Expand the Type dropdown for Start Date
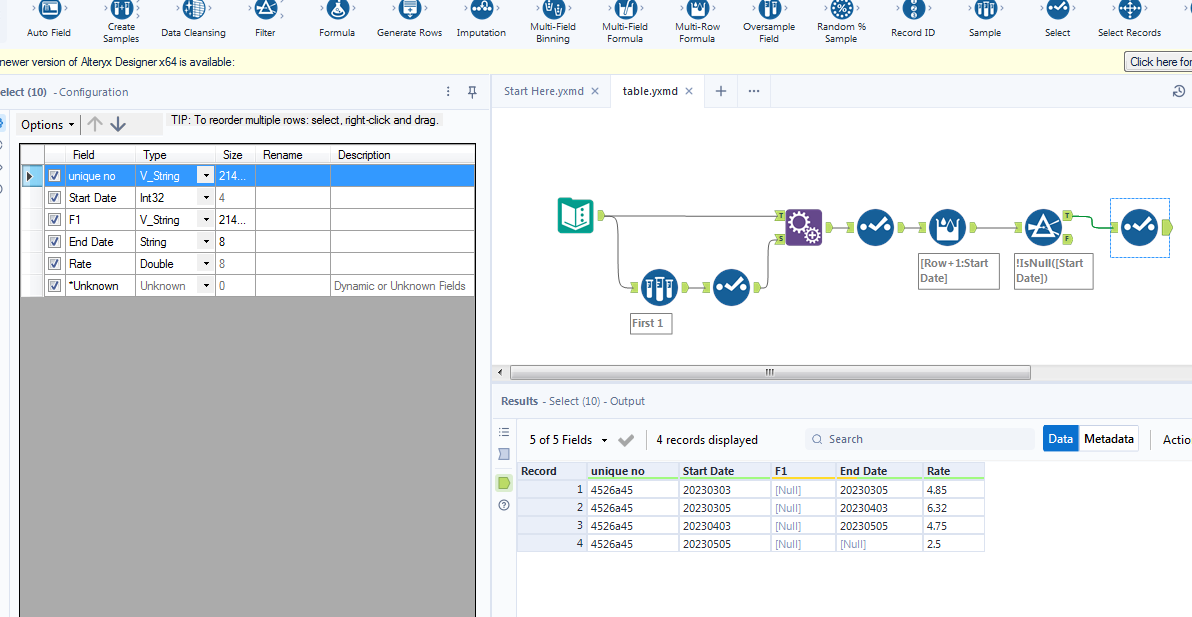This screenshot has width=1192, height=617. point(206,198)
